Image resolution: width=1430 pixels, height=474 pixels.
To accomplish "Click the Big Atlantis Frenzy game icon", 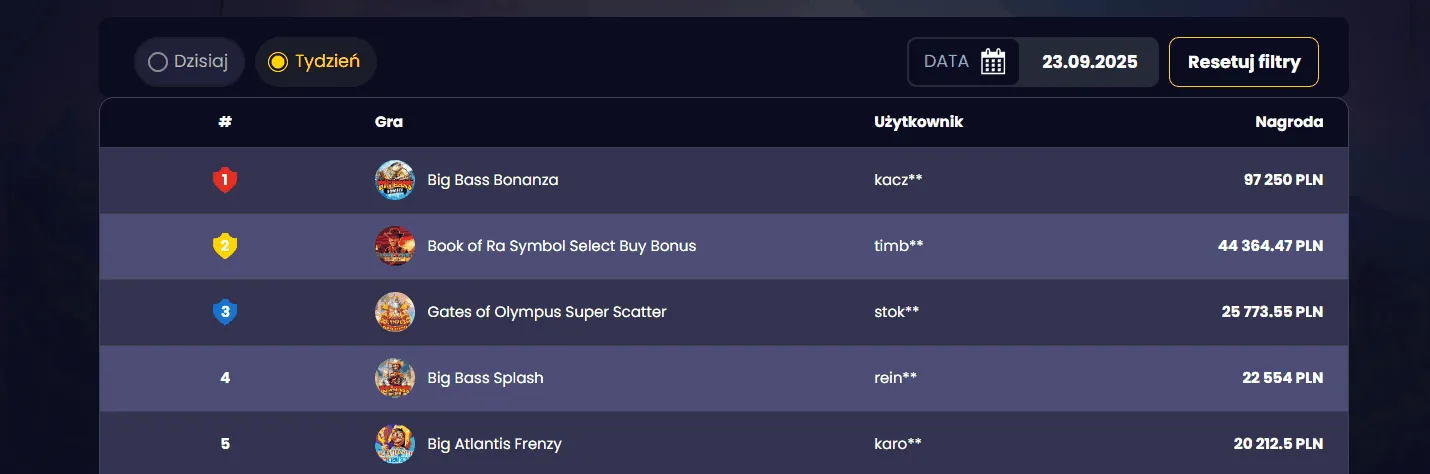I will tap(394, 444).
